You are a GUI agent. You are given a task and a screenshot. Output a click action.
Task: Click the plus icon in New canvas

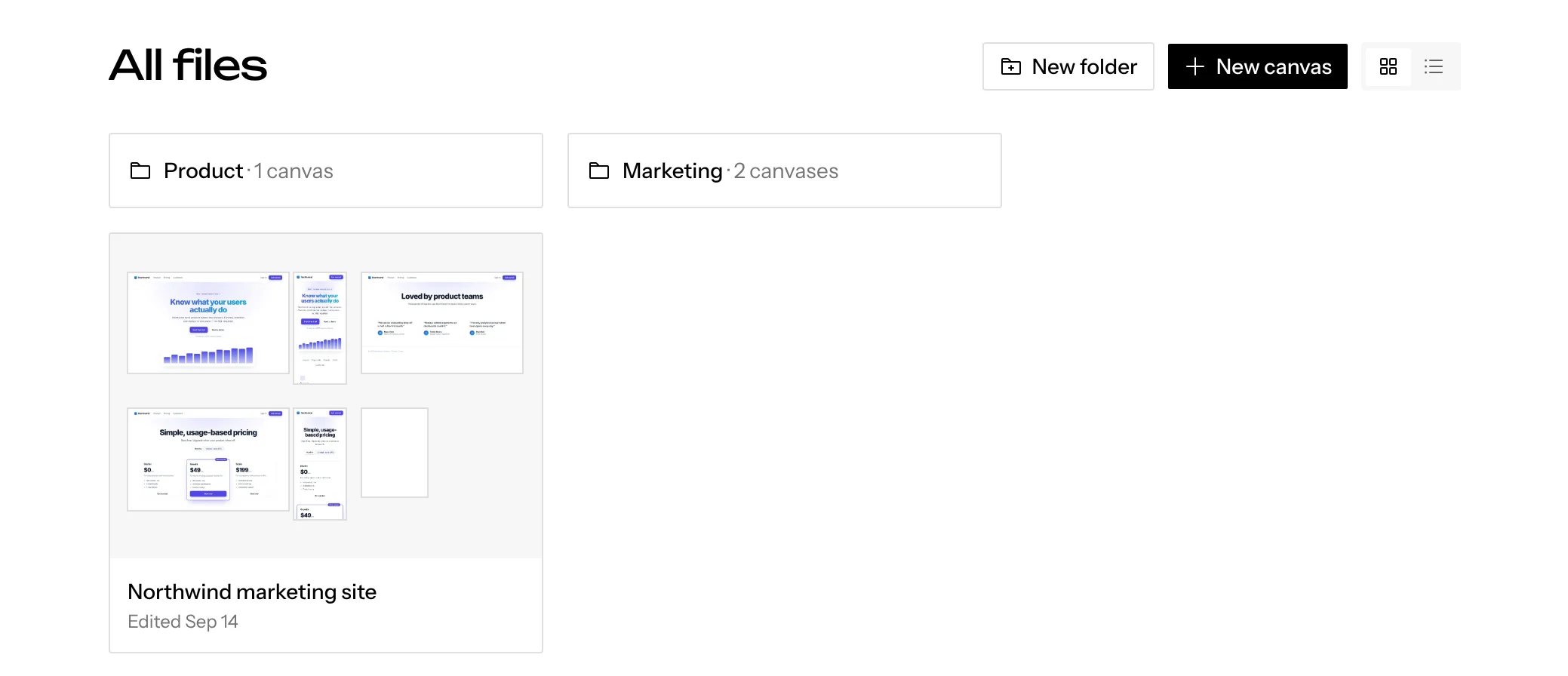[1194, 66]
